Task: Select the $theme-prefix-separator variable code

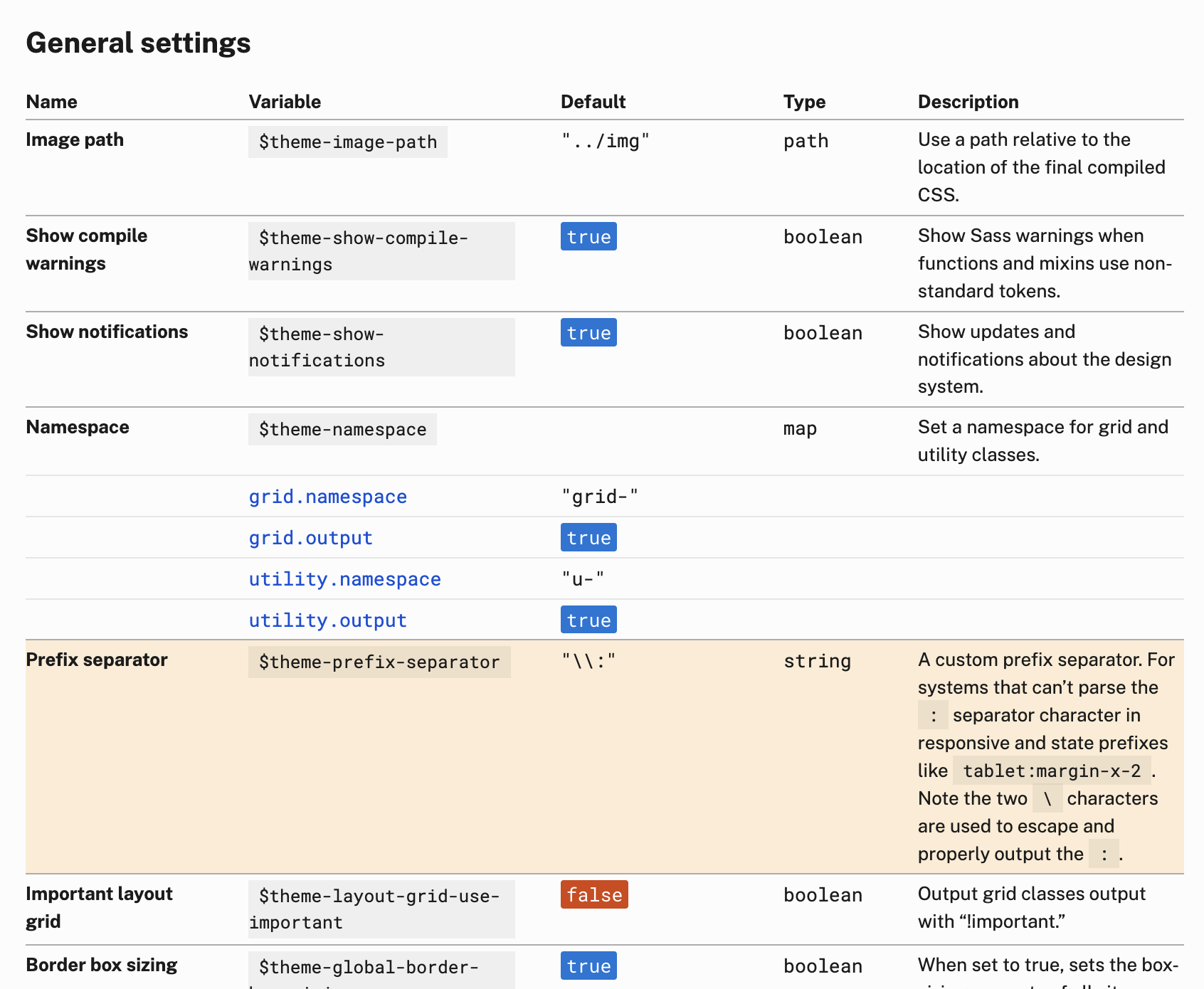Action: [379, 662]
